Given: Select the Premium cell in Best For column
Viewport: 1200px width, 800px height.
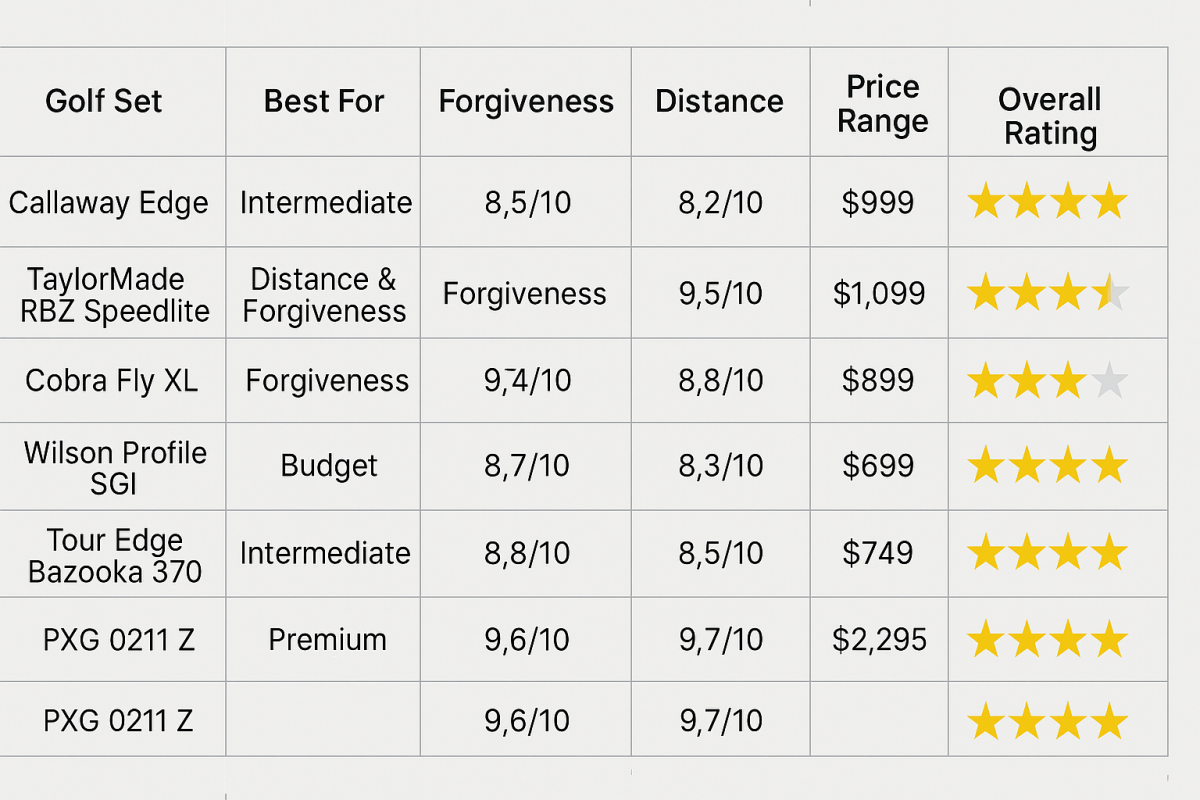Looking at the screenshot, I should [327, 639].
